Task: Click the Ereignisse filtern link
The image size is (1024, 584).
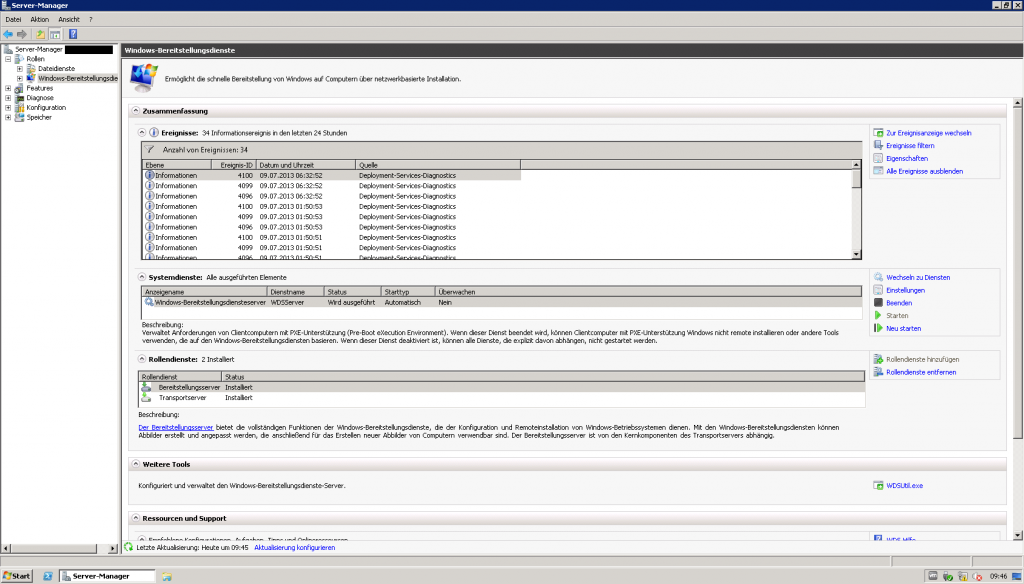Action: pyautogui.click(x=910, y=146)
